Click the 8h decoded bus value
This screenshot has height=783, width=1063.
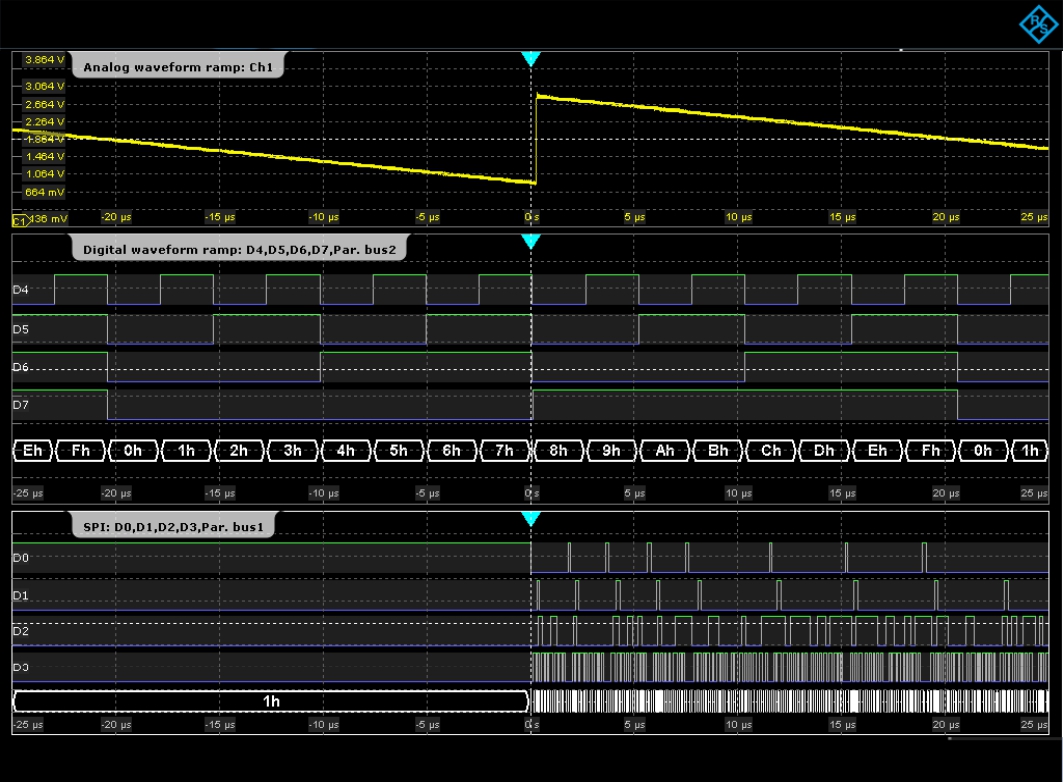tap(558, 450)
